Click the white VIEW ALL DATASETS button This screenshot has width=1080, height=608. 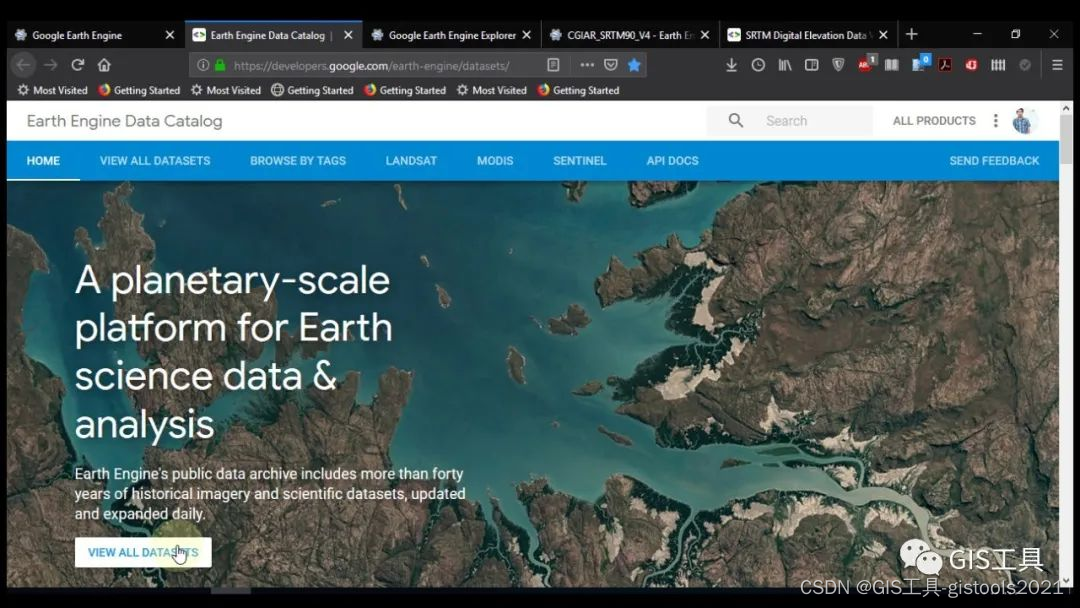(x=143, y=552)
